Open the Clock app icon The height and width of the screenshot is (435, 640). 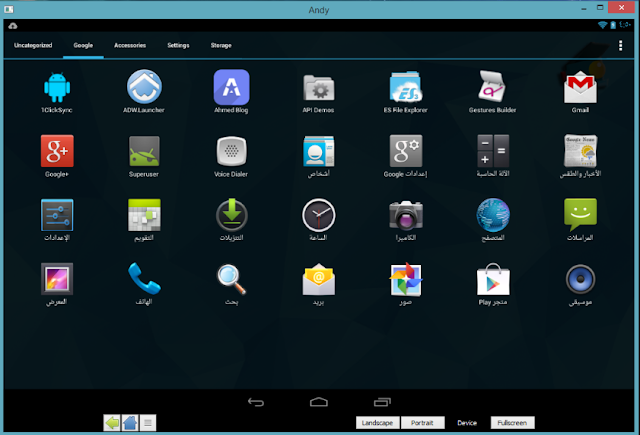(x=319, y=215)
